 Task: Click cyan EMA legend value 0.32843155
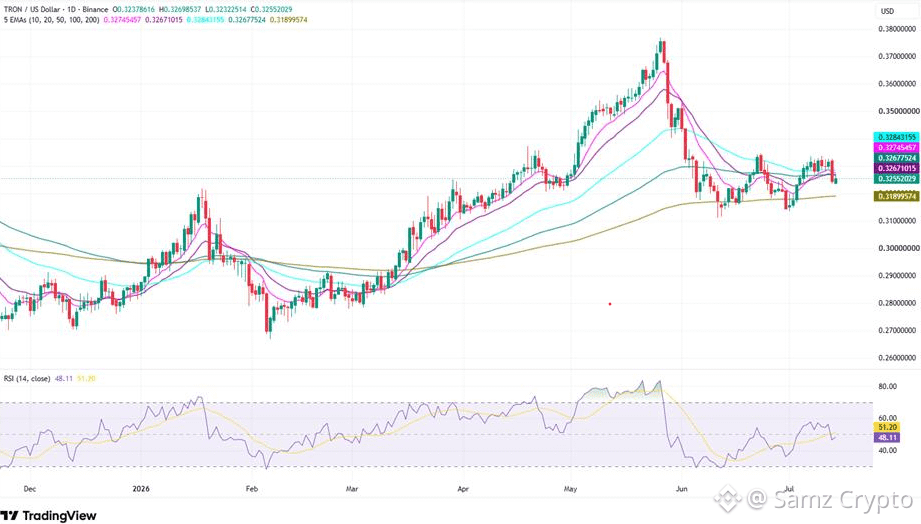[x=206, y=19]
